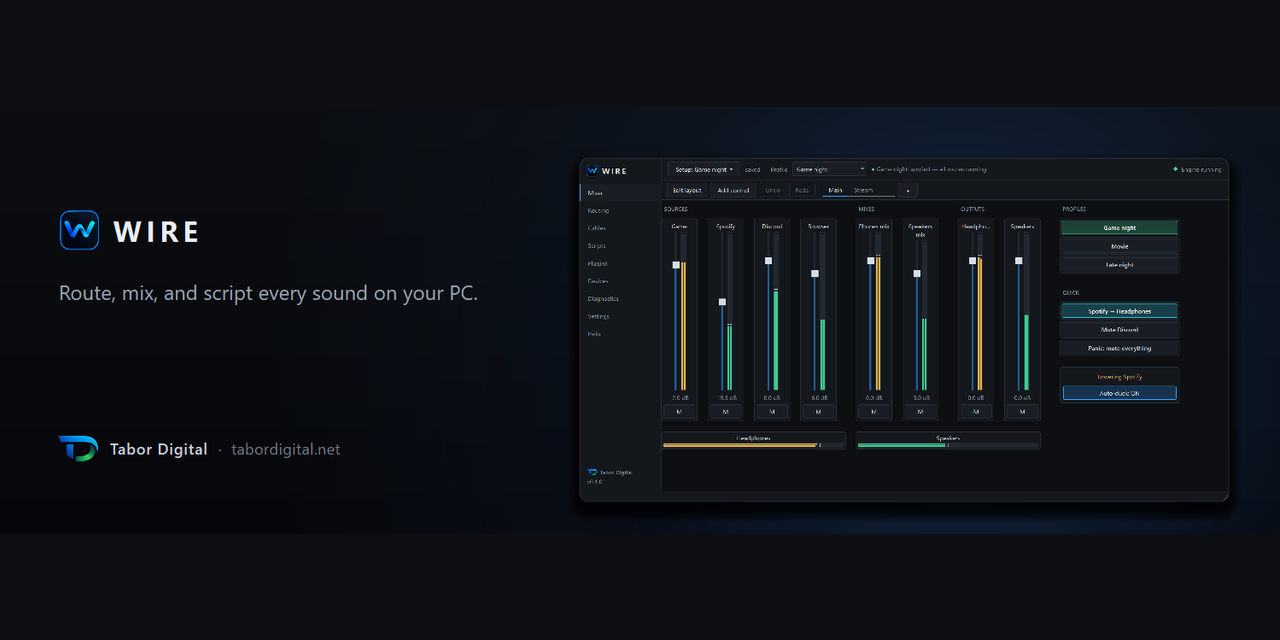Click the Tabor Digital logo beside tabordigital.net

[x=78, y=449]
